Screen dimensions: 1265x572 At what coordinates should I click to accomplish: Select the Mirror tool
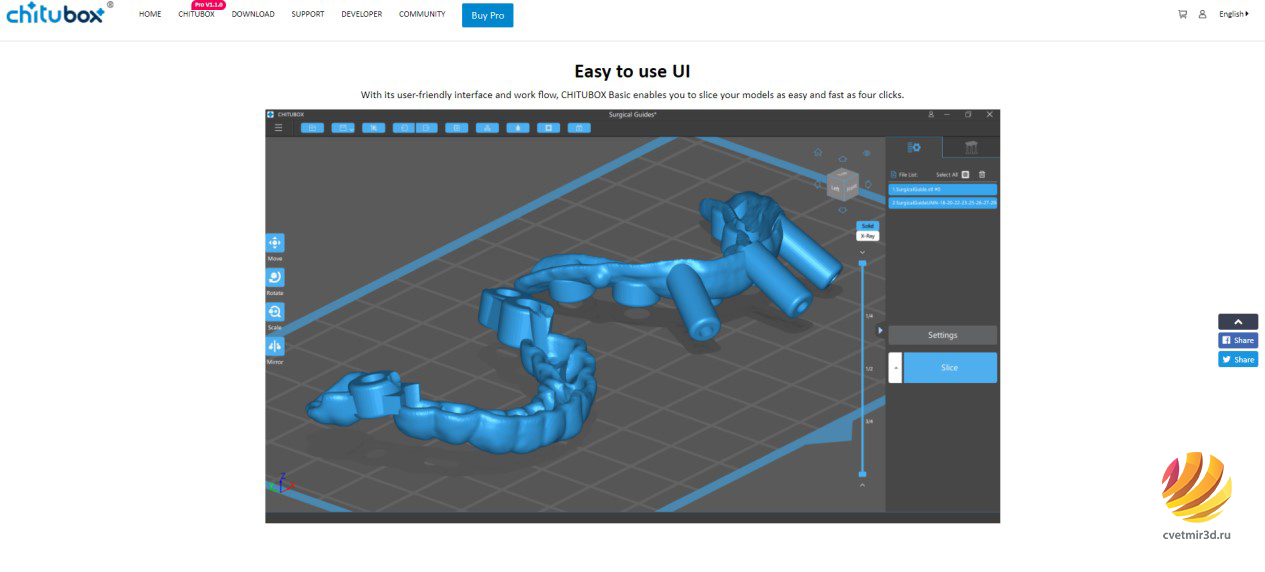click(275, 346)
